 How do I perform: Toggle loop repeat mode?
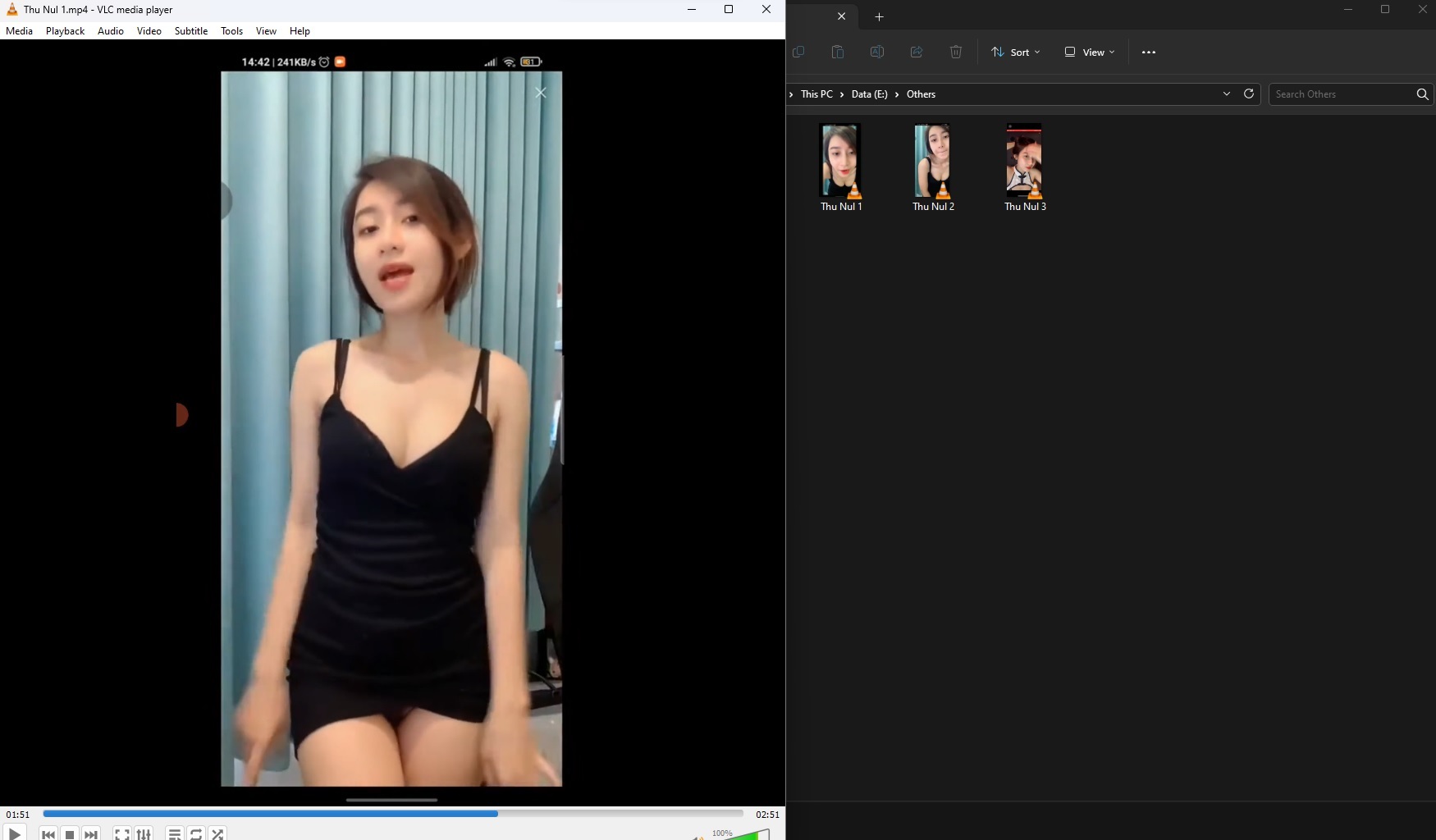pos(196,834)
